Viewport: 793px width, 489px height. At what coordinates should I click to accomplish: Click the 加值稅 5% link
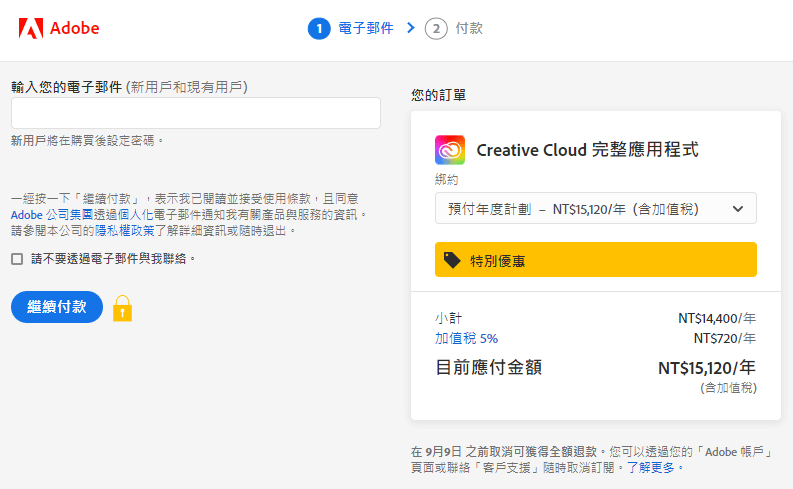coord(466,338)
